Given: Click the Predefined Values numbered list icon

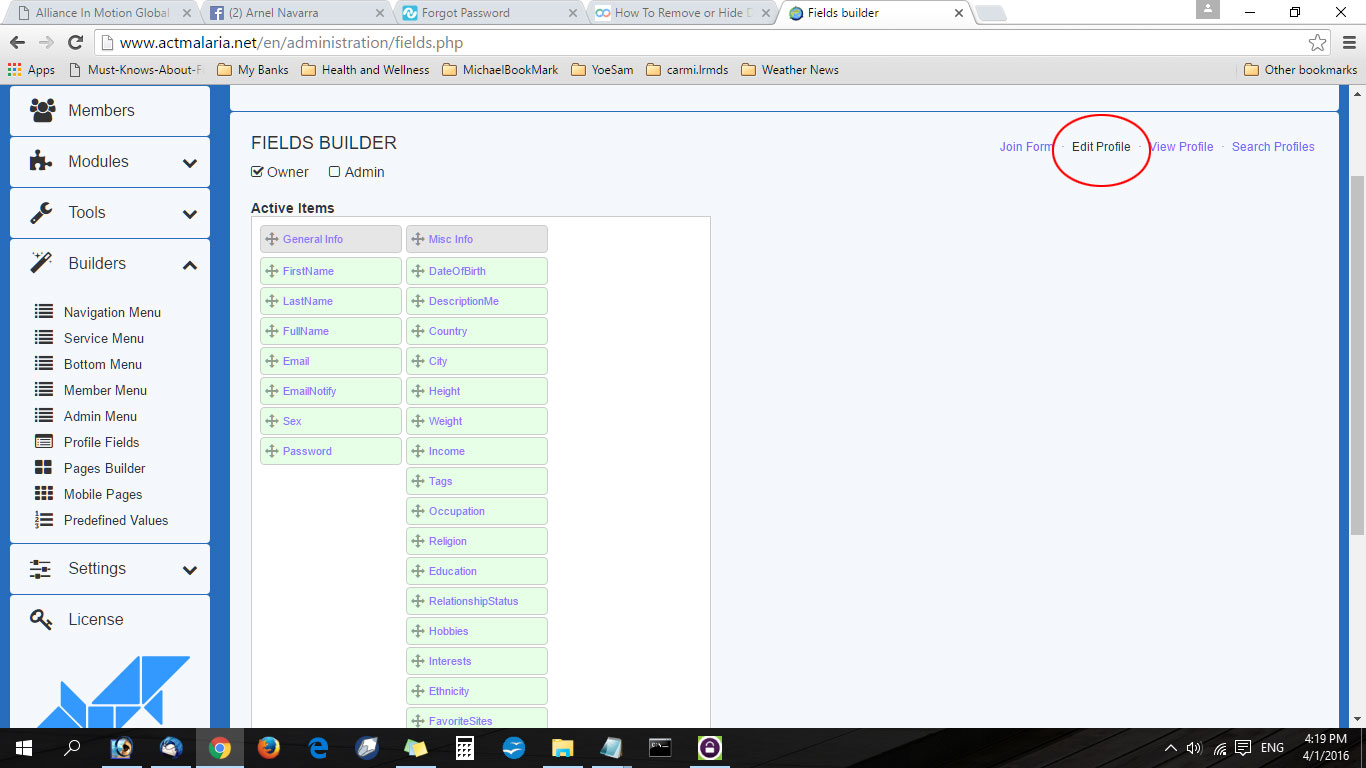Looking at the screenshot, I should pyautogui.click(x=44, y=520).
